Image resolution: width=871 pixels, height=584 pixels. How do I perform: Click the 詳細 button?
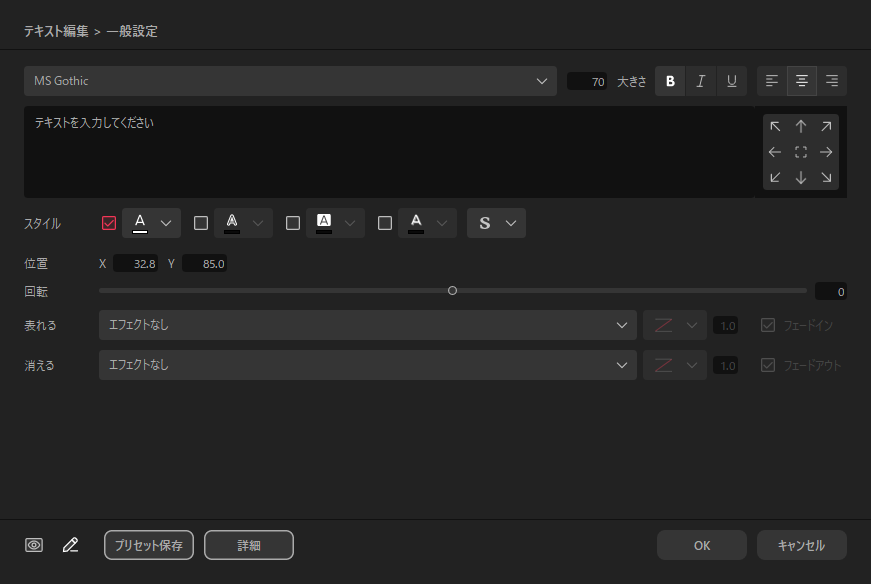pos(249,545)
